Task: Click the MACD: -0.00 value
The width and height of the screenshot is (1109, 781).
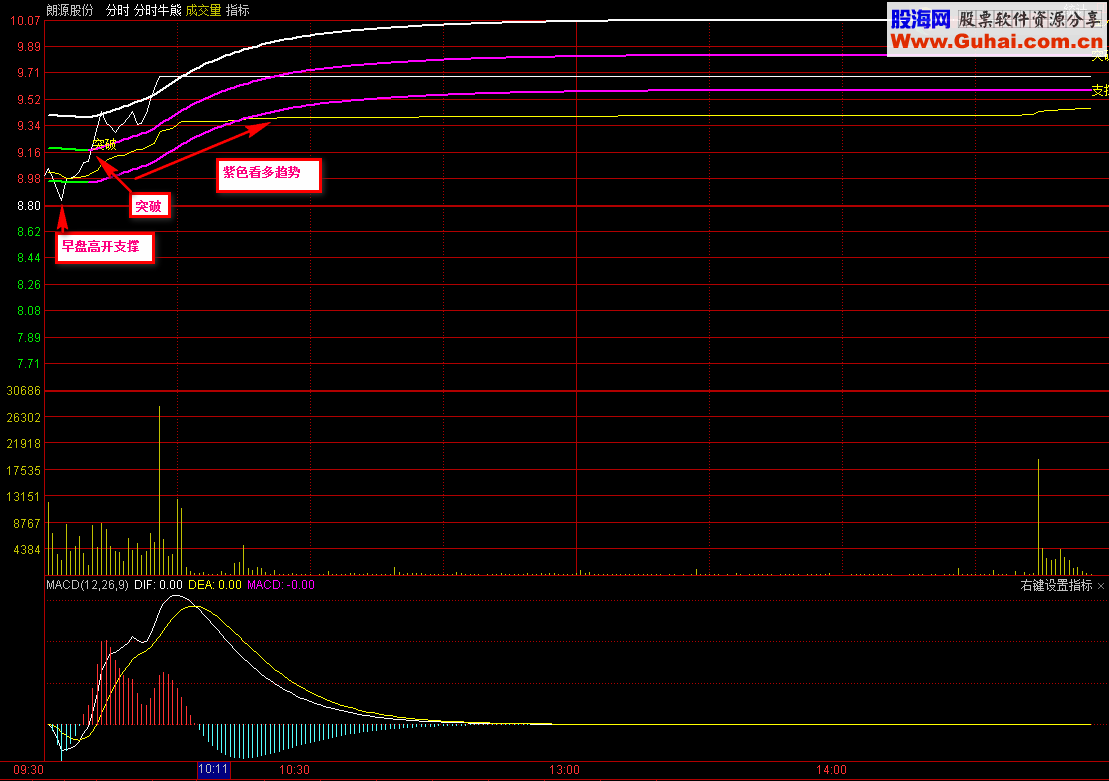Action: [x=281, y=585]
